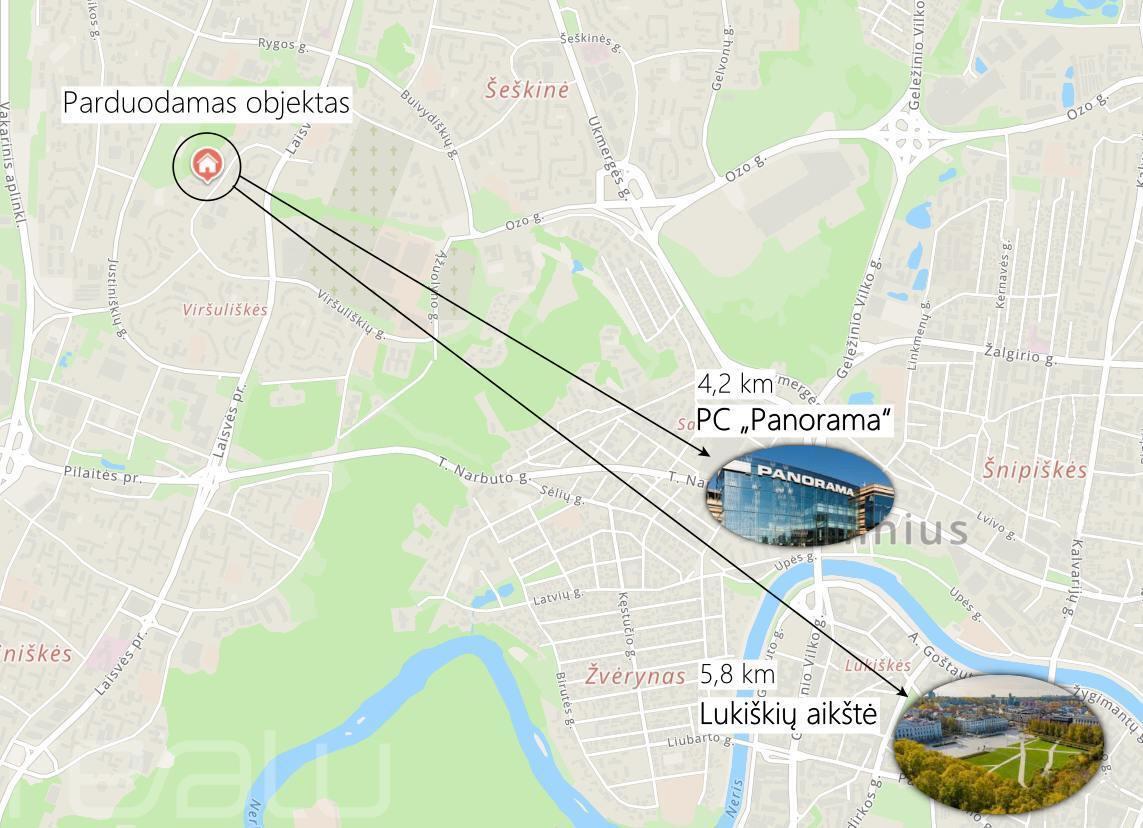
Task: Select the 5,8 km distance label
Action: [x=737, y=674]
